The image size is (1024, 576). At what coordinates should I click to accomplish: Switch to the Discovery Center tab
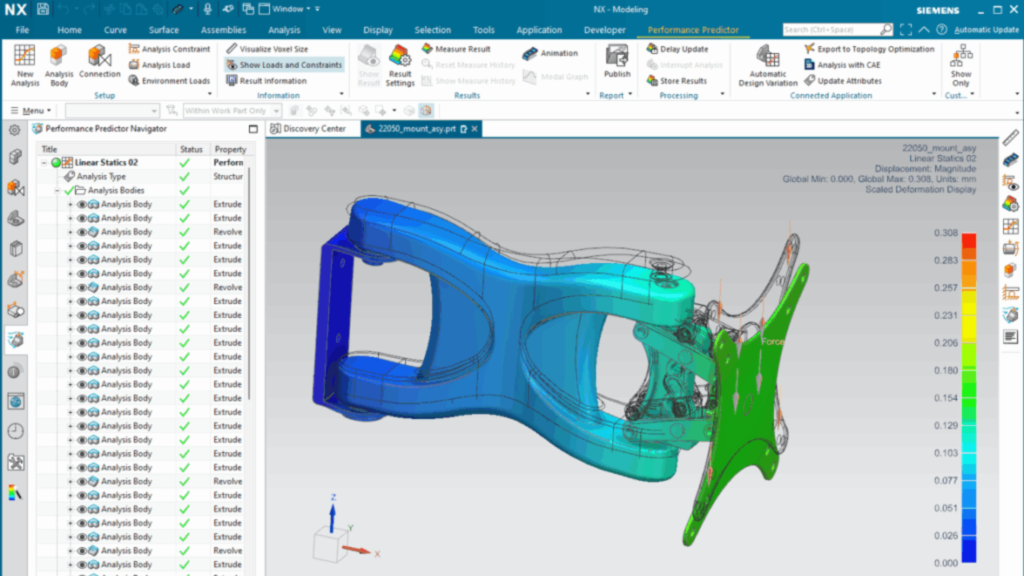click(x=313, y=129)
